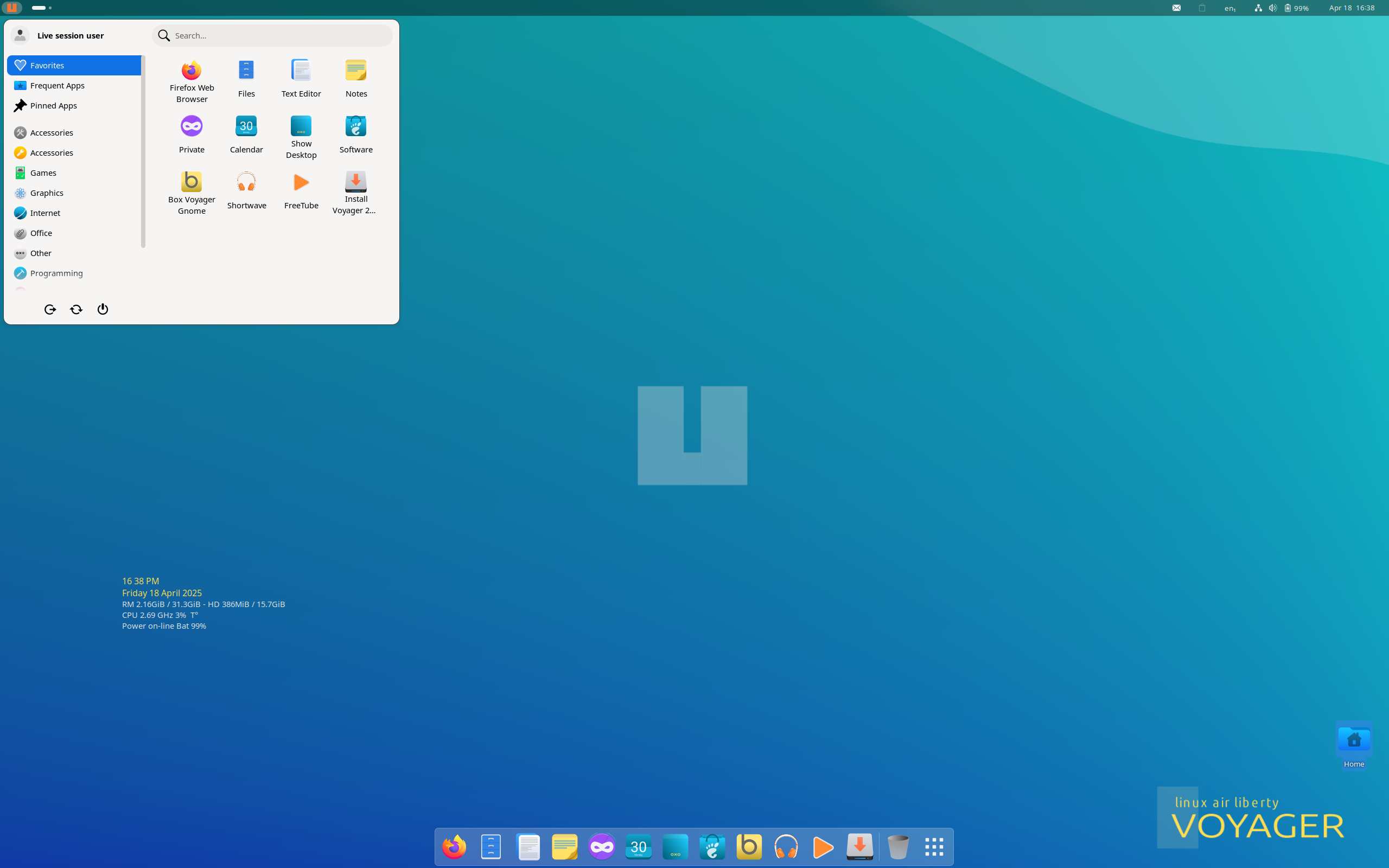1389x868 pixels.
Task: Show the Pinned Apps category
Action: [74, 106]
